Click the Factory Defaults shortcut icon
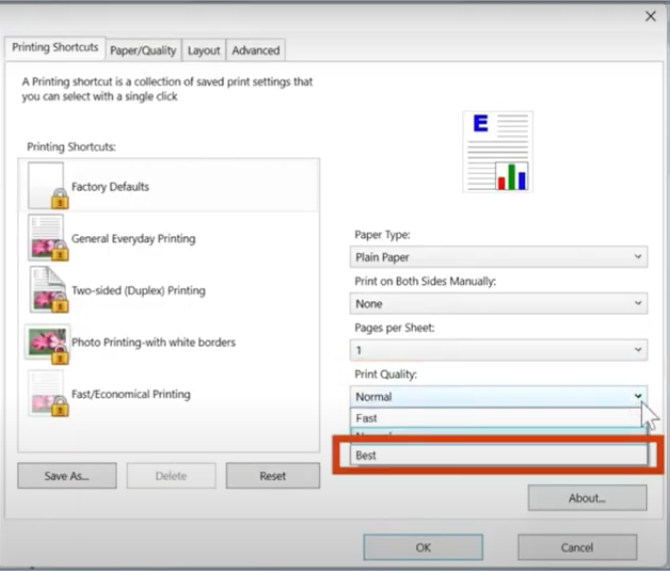670x571 pixels. click(x=48, y=185)
